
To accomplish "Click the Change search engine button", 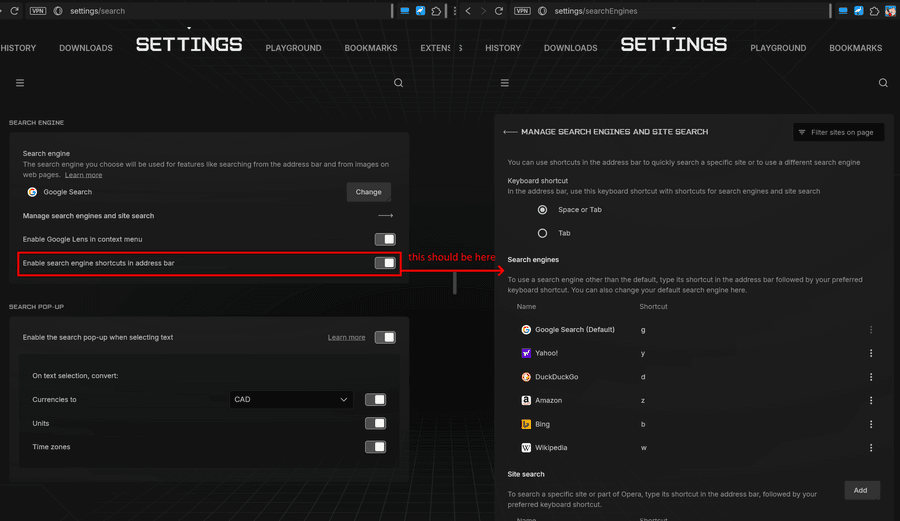I will click(368, 192).
